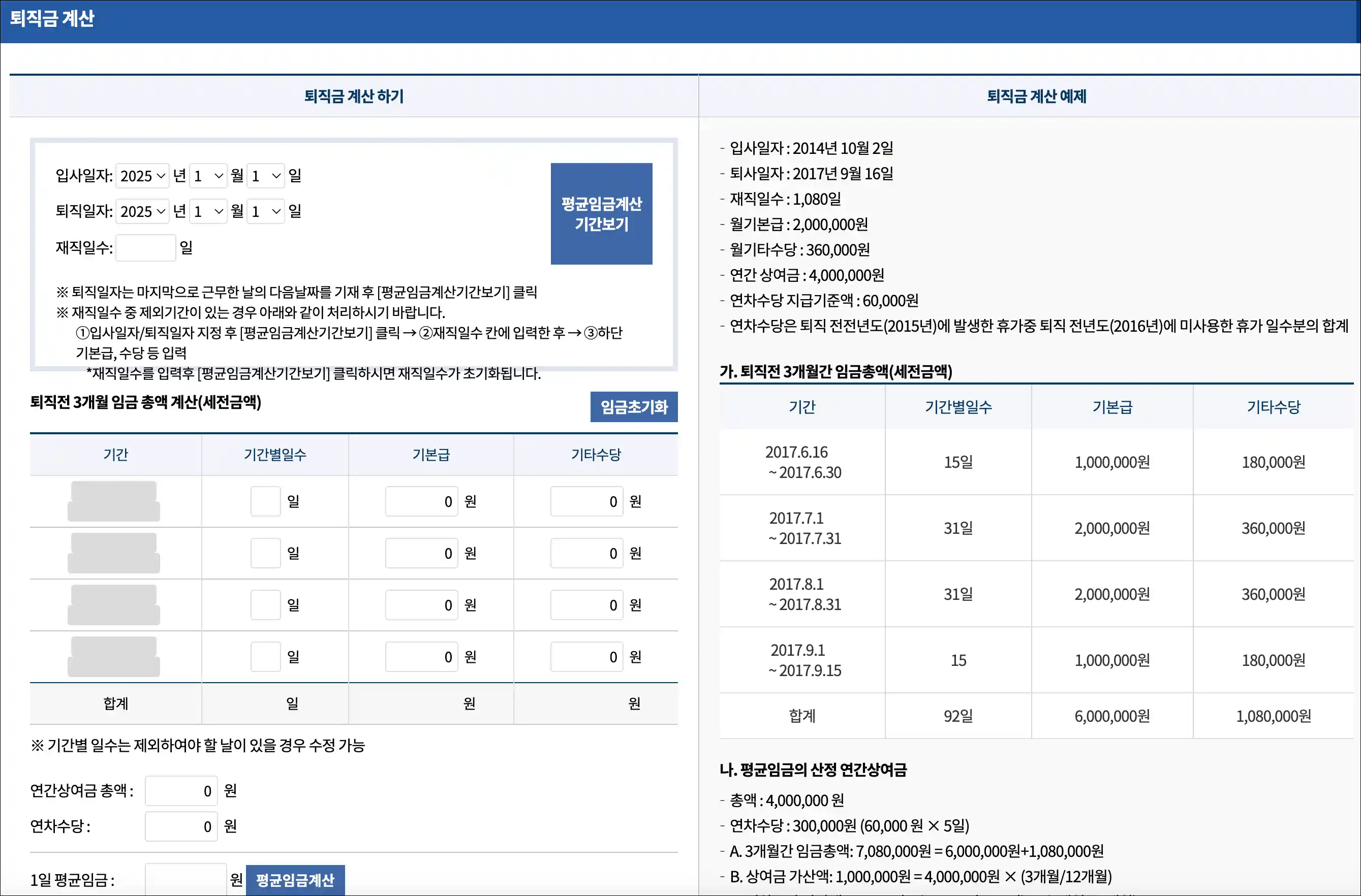Click third row 기간별일수 day field
Viewport: 1361px width, 896px height.
coord(265,604)
